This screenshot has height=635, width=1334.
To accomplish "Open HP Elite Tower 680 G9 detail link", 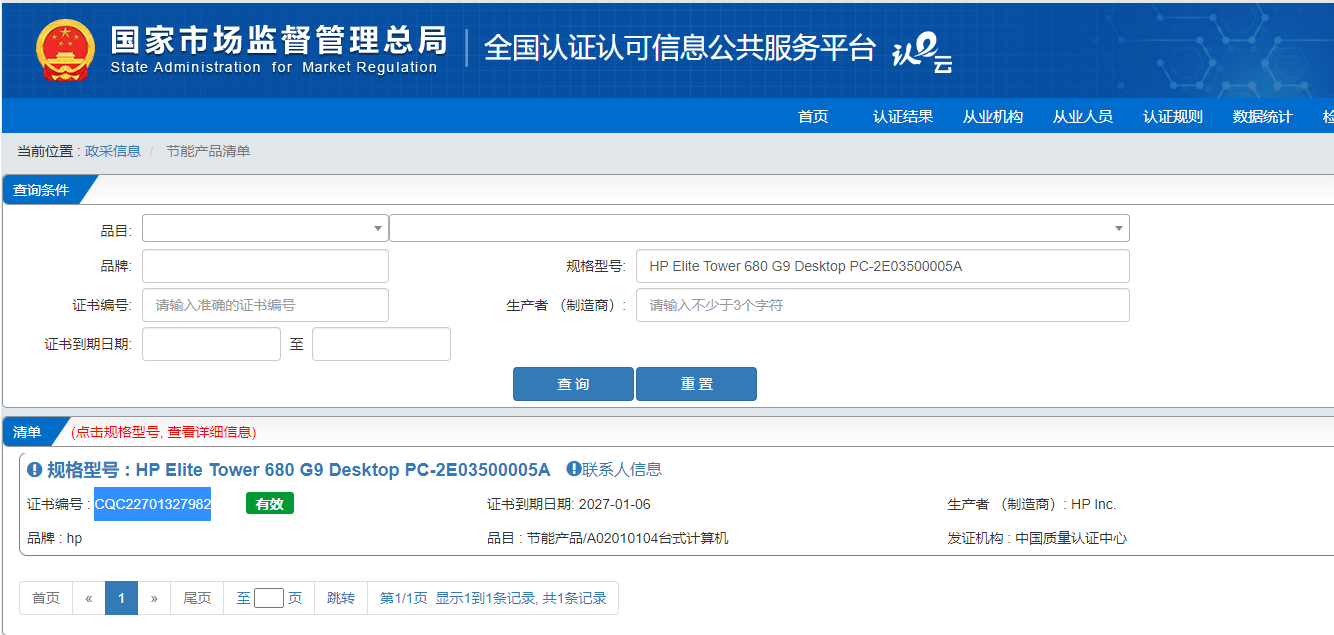I will [343, 470].
